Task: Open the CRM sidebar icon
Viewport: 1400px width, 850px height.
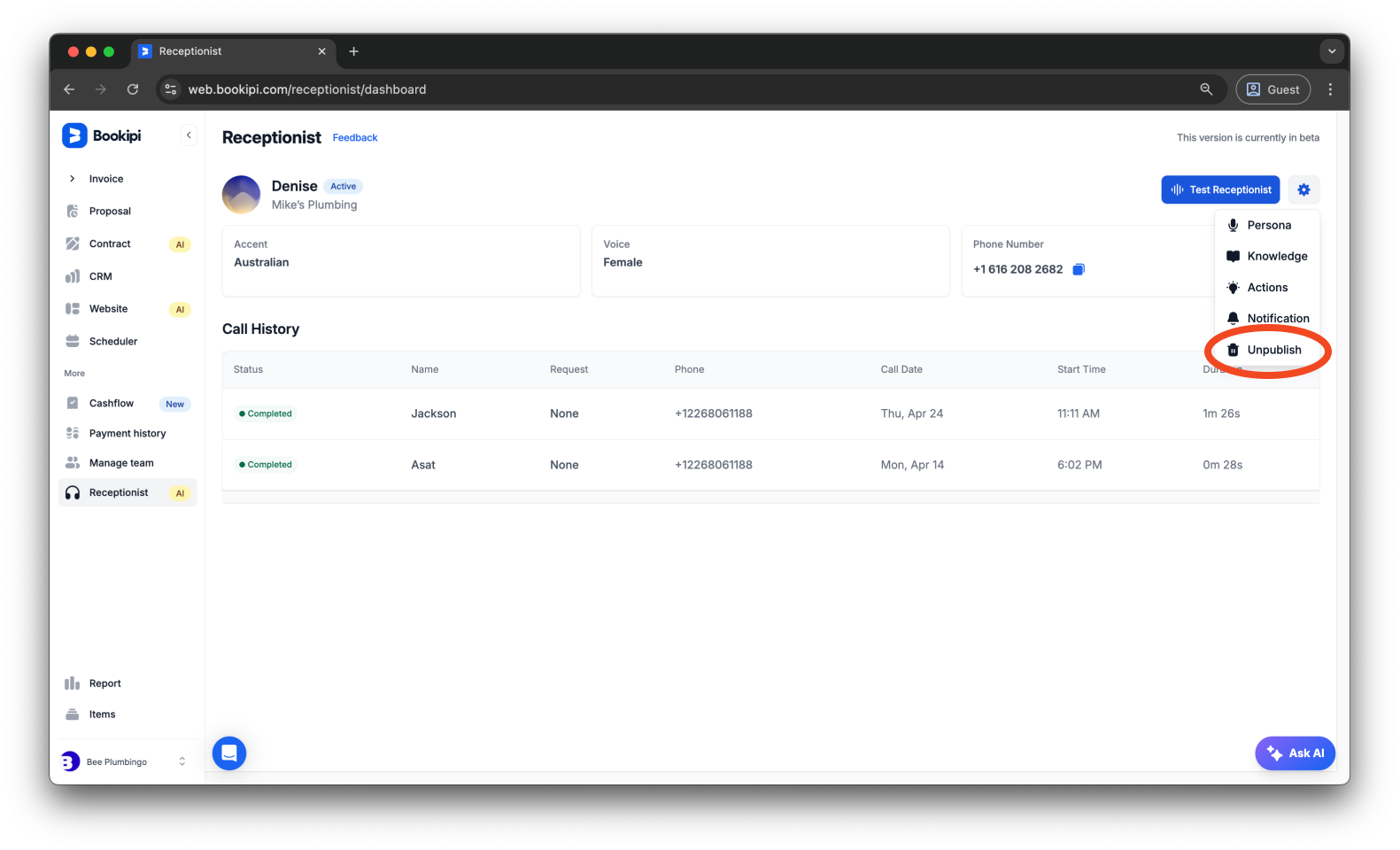Action: pyautogui.click(x=73, y=276)
